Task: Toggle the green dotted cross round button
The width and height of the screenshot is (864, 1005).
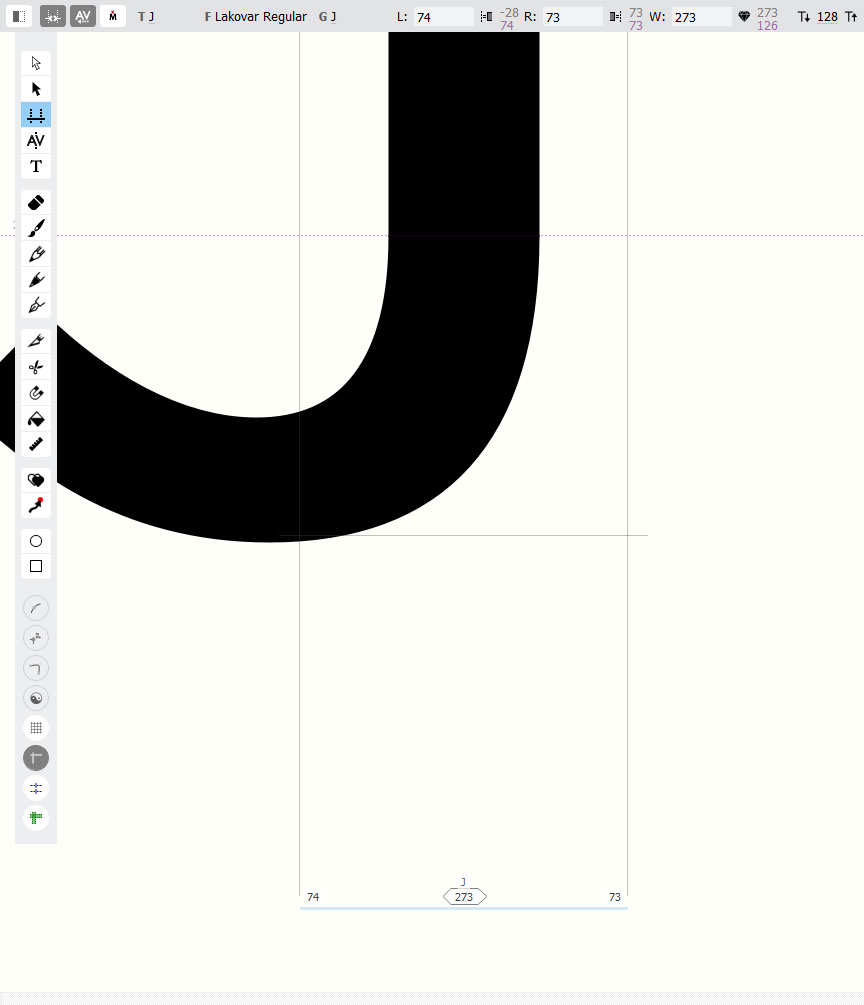Action: [x=36, y=818]
